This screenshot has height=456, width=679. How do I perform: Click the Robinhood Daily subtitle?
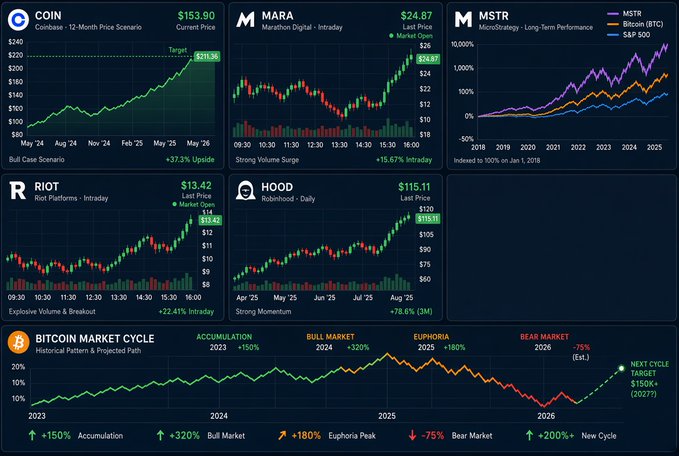(x=288, y=199)
